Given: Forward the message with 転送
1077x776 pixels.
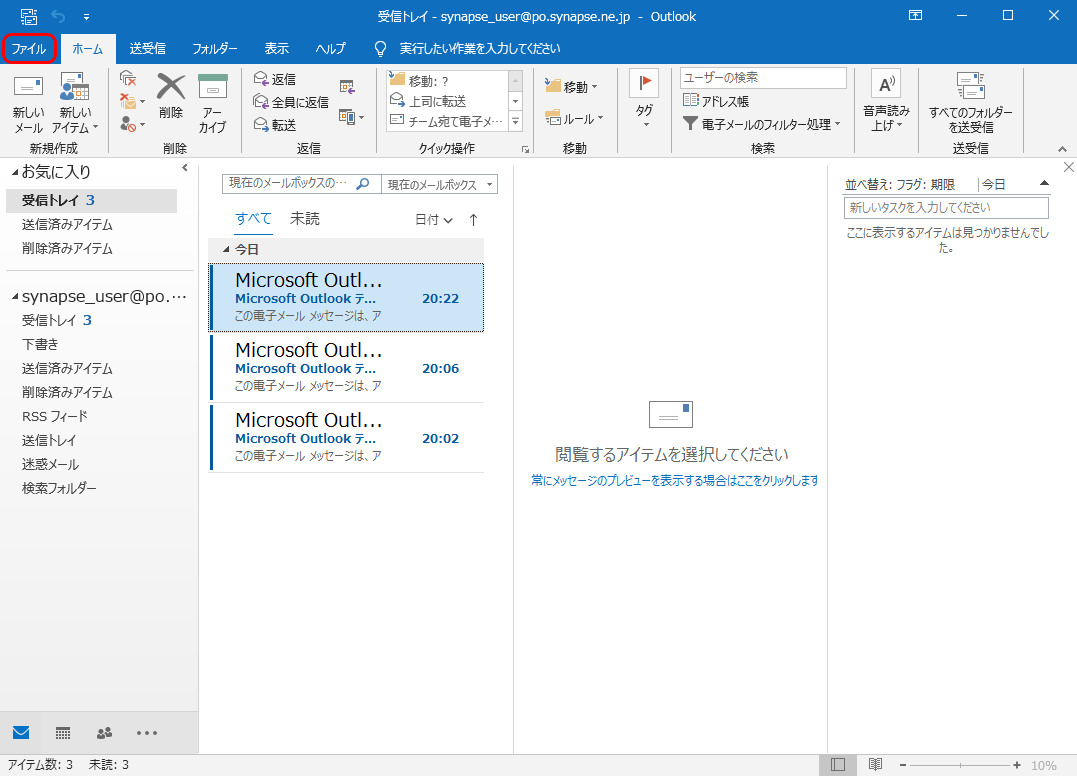Looking at the screenshot, I should tap(275, 125).
